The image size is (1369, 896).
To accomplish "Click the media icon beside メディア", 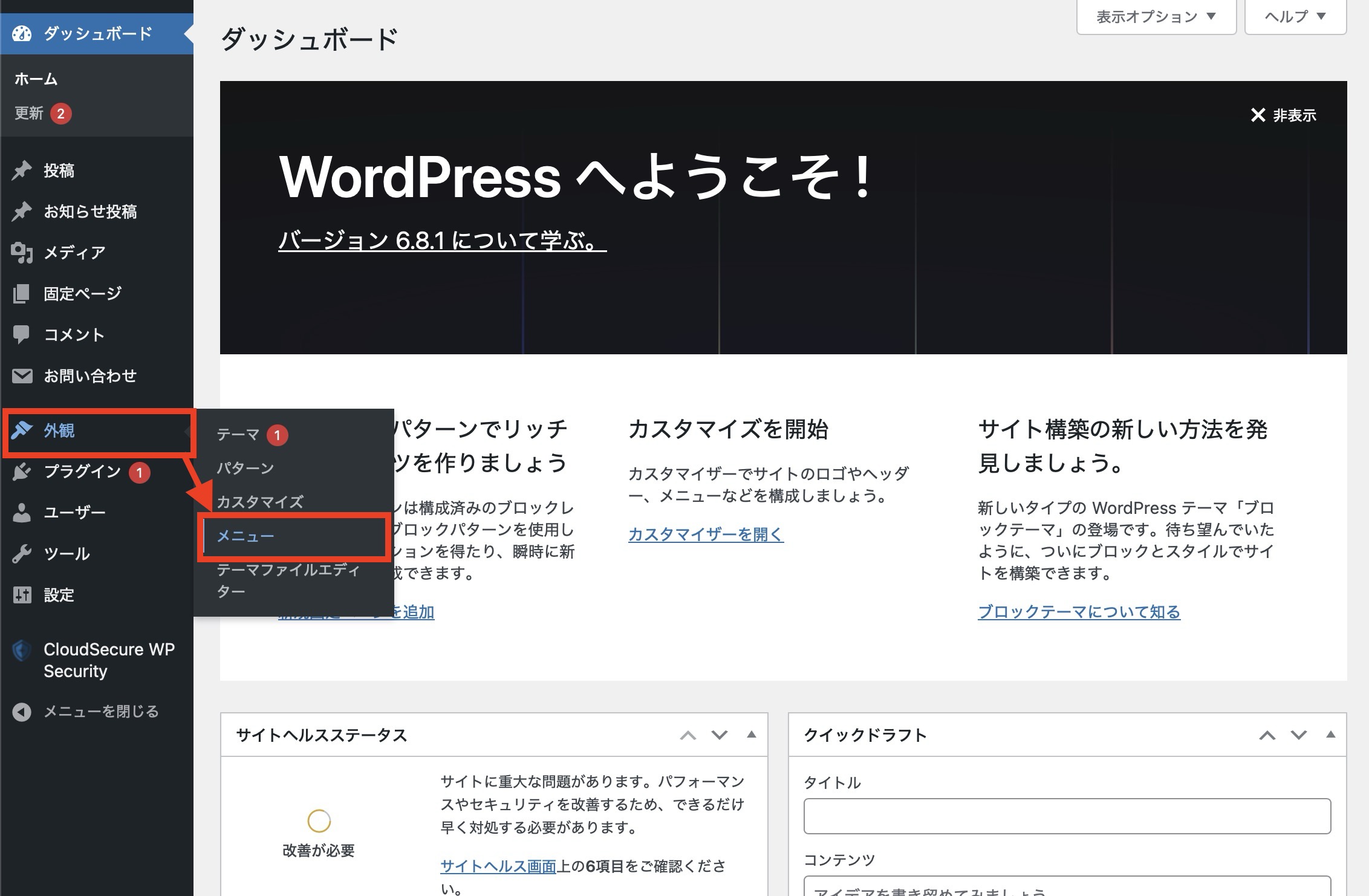I will (x=22, y=253).
